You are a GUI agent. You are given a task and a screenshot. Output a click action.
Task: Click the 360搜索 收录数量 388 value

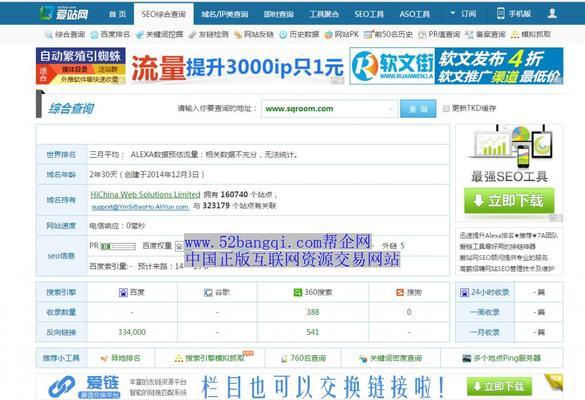pos(313,312)
